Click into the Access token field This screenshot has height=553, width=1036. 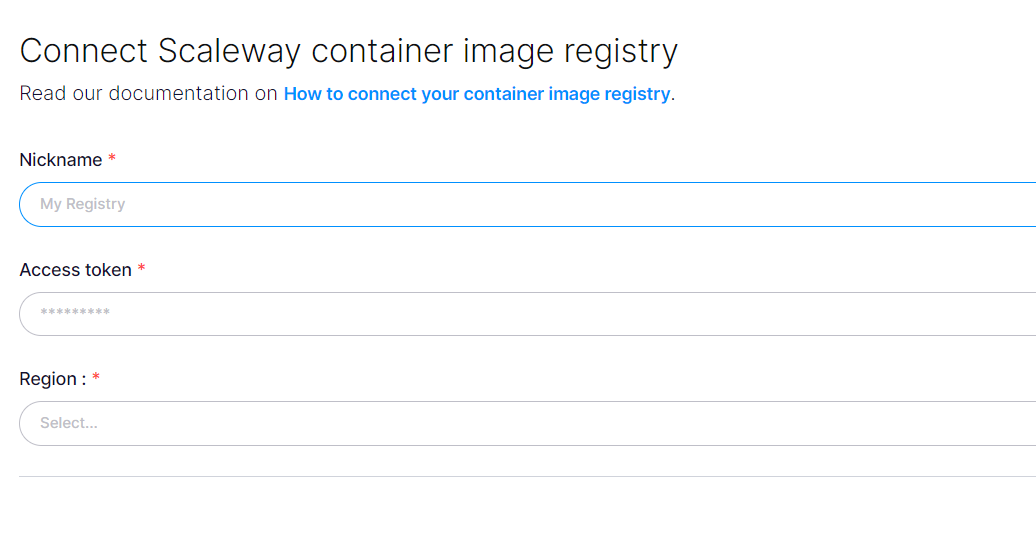(527, 314)
